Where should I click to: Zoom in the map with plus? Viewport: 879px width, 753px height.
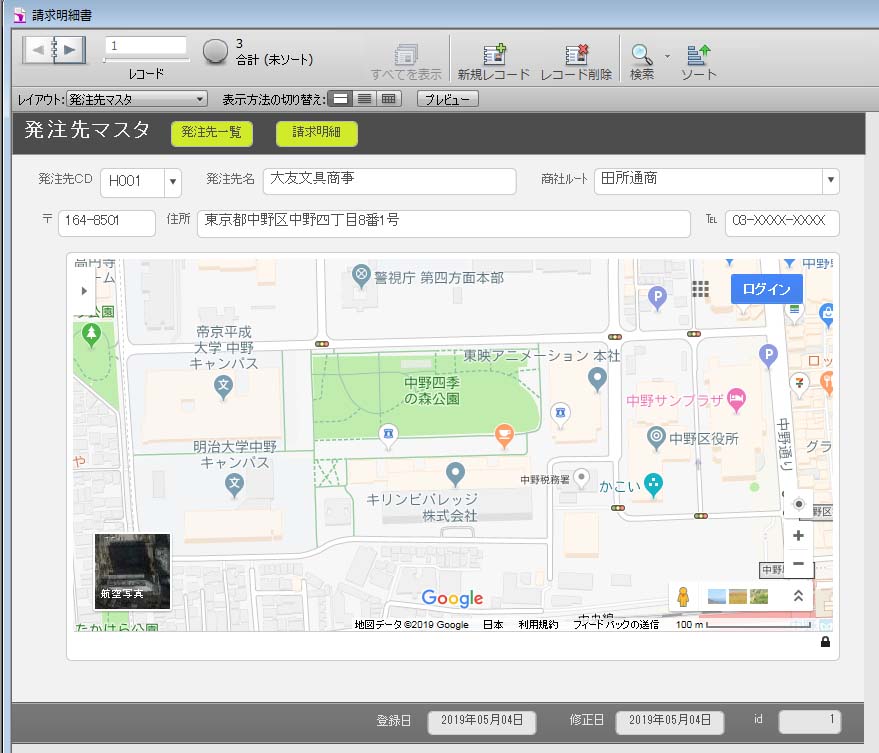tap(798, 535)
